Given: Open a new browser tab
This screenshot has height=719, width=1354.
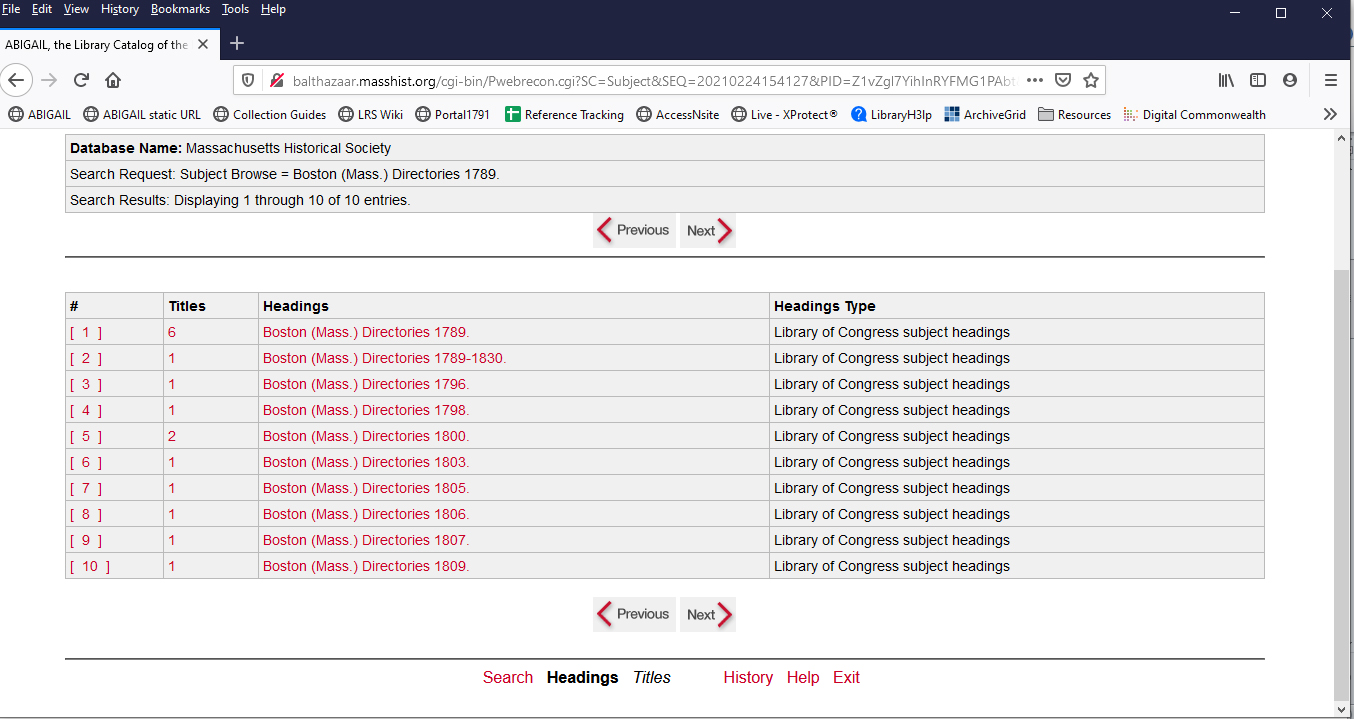Looking at the screenshot, I should pyautogui.click(x=237, y=43).
